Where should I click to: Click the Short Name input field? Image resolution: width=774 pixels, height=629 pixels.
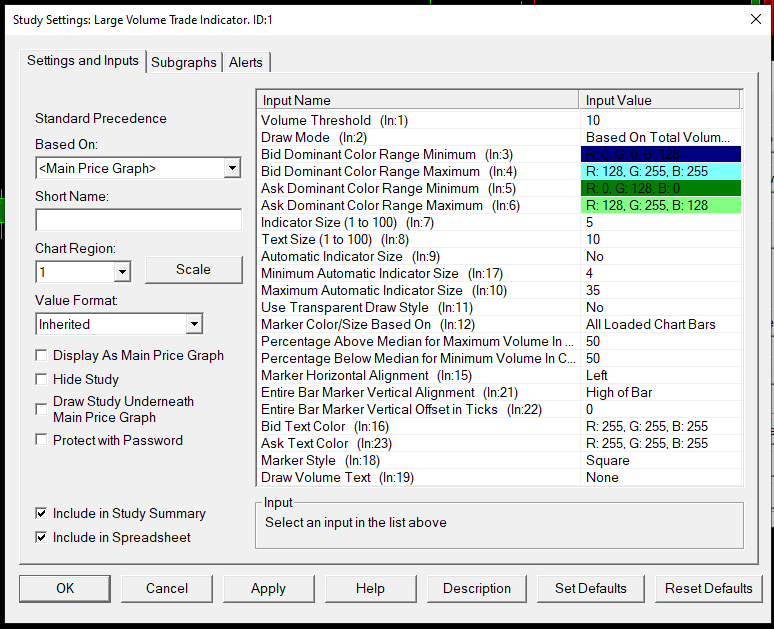click(x=138, y=220)
